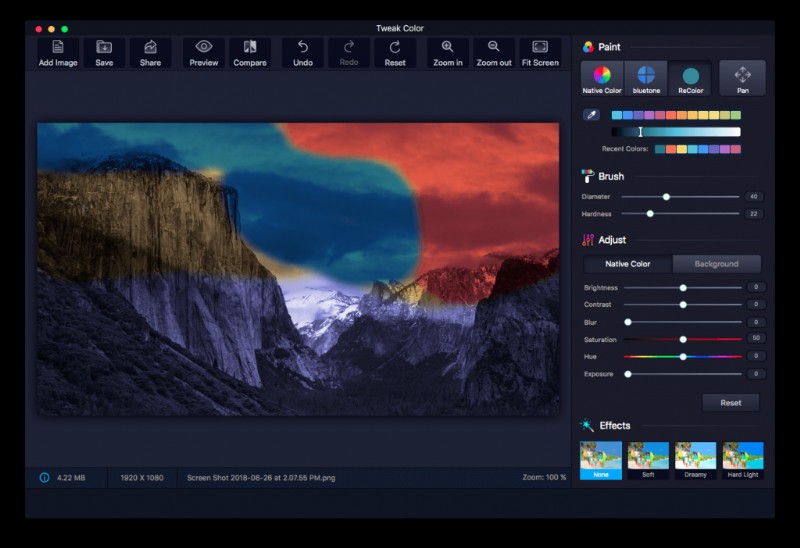Click the Brush section paint roller icon
The width and height of the screenshot is (800, 548).
(588, 176)
